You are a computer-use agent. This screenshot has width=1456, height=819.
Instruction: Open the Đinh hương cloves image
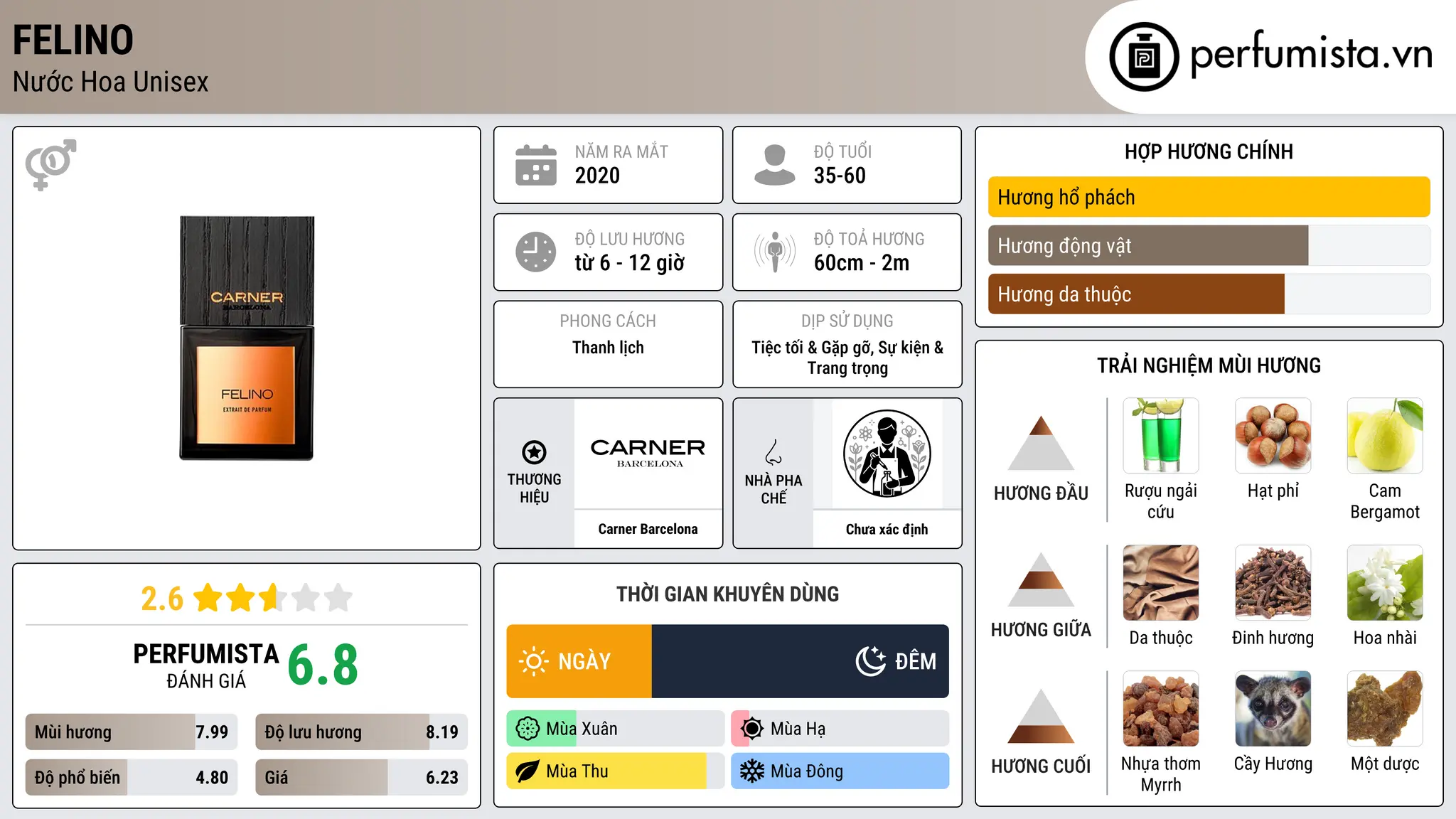[x=1273, y=583]
